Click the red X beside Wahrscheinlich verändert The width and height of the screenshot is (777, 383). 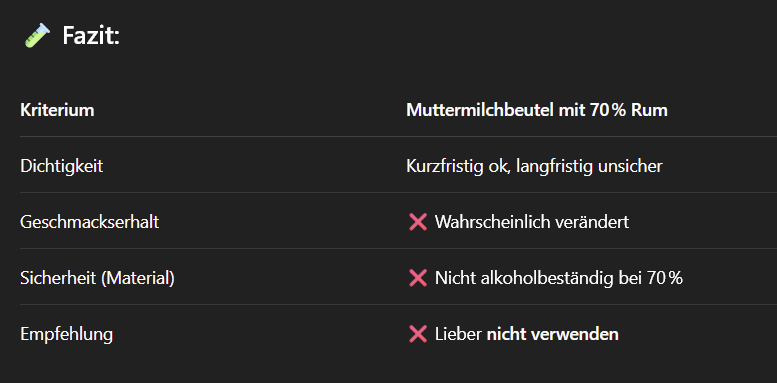418,222
